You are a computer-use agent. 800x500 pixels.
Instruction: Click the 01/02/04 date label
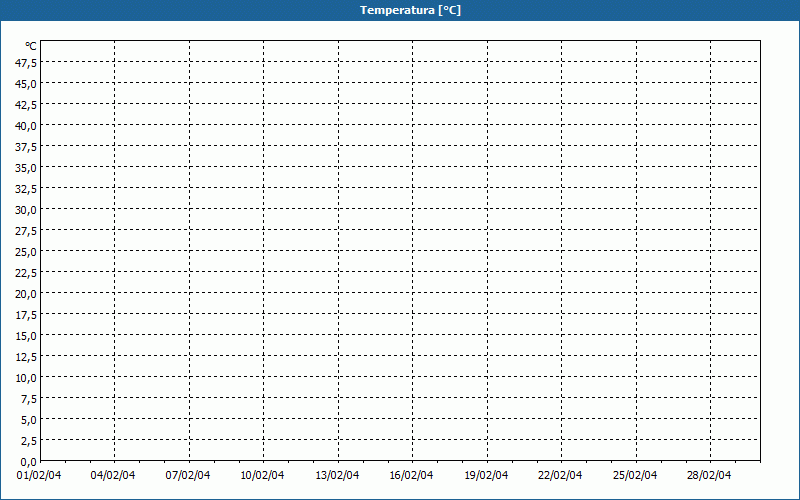[x=39, y=476]
